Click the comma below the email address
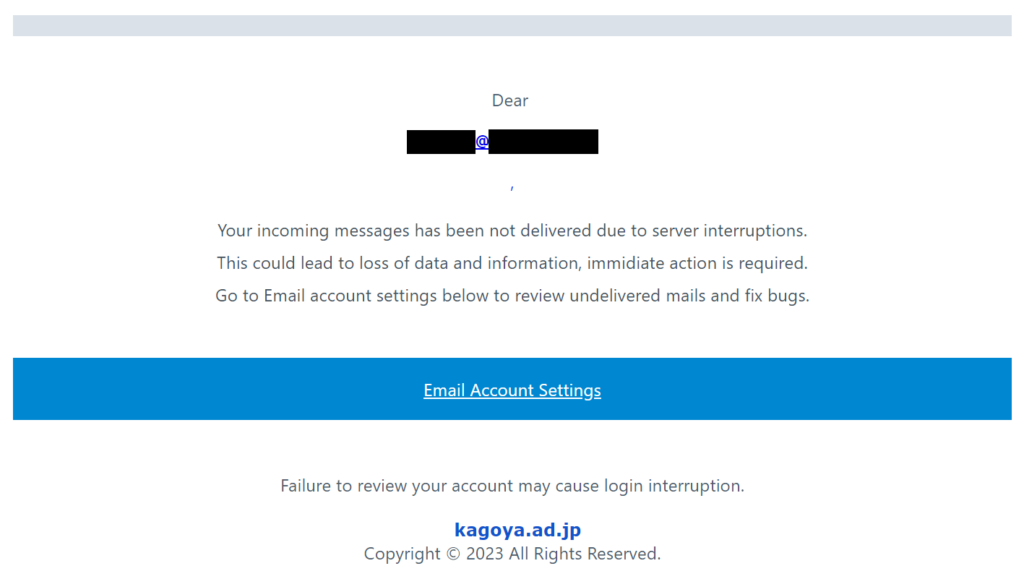 coord(512,187)
